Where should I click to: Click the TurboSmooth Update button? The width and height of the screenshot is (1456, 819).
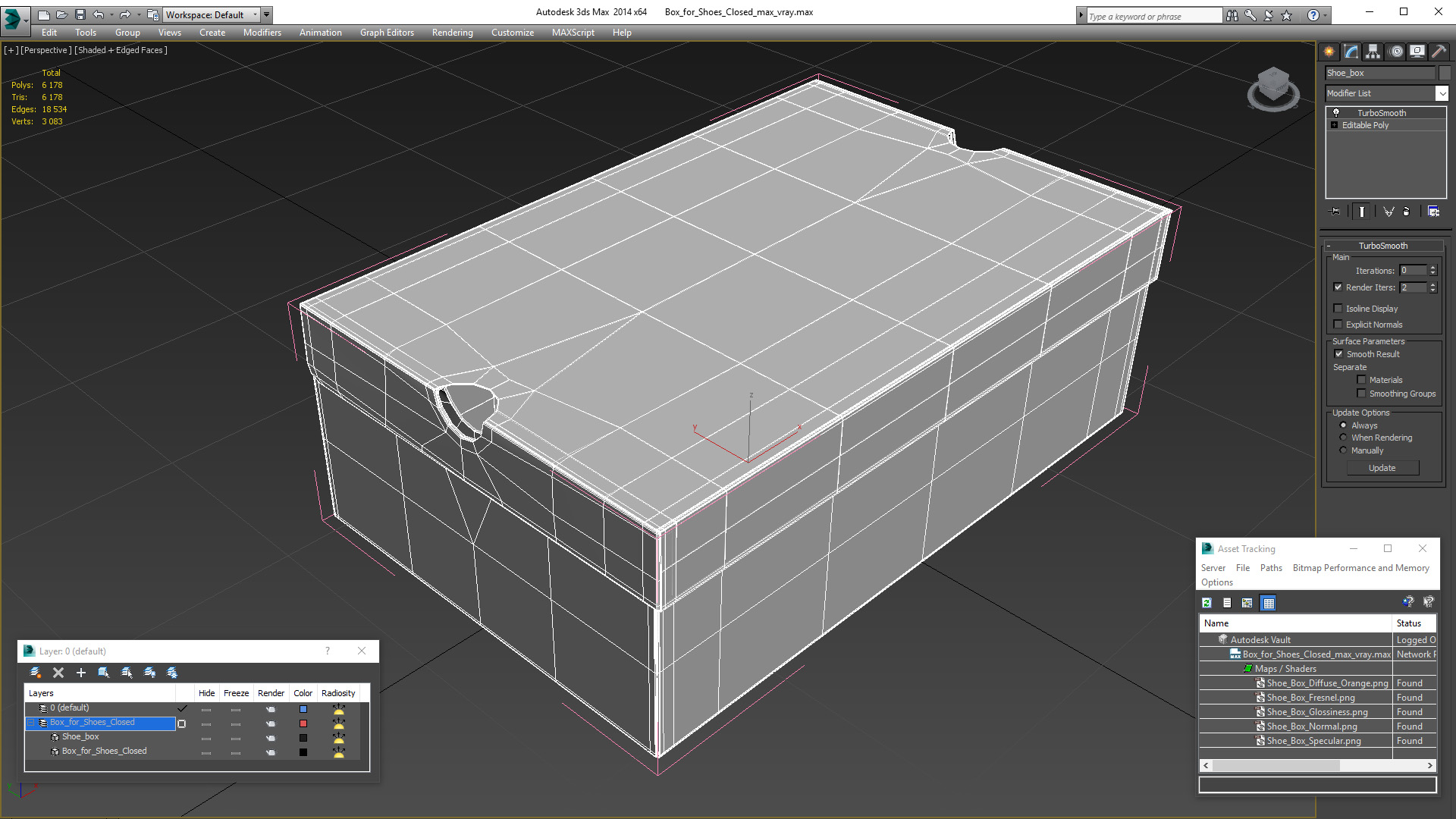tap(1382, 468)
